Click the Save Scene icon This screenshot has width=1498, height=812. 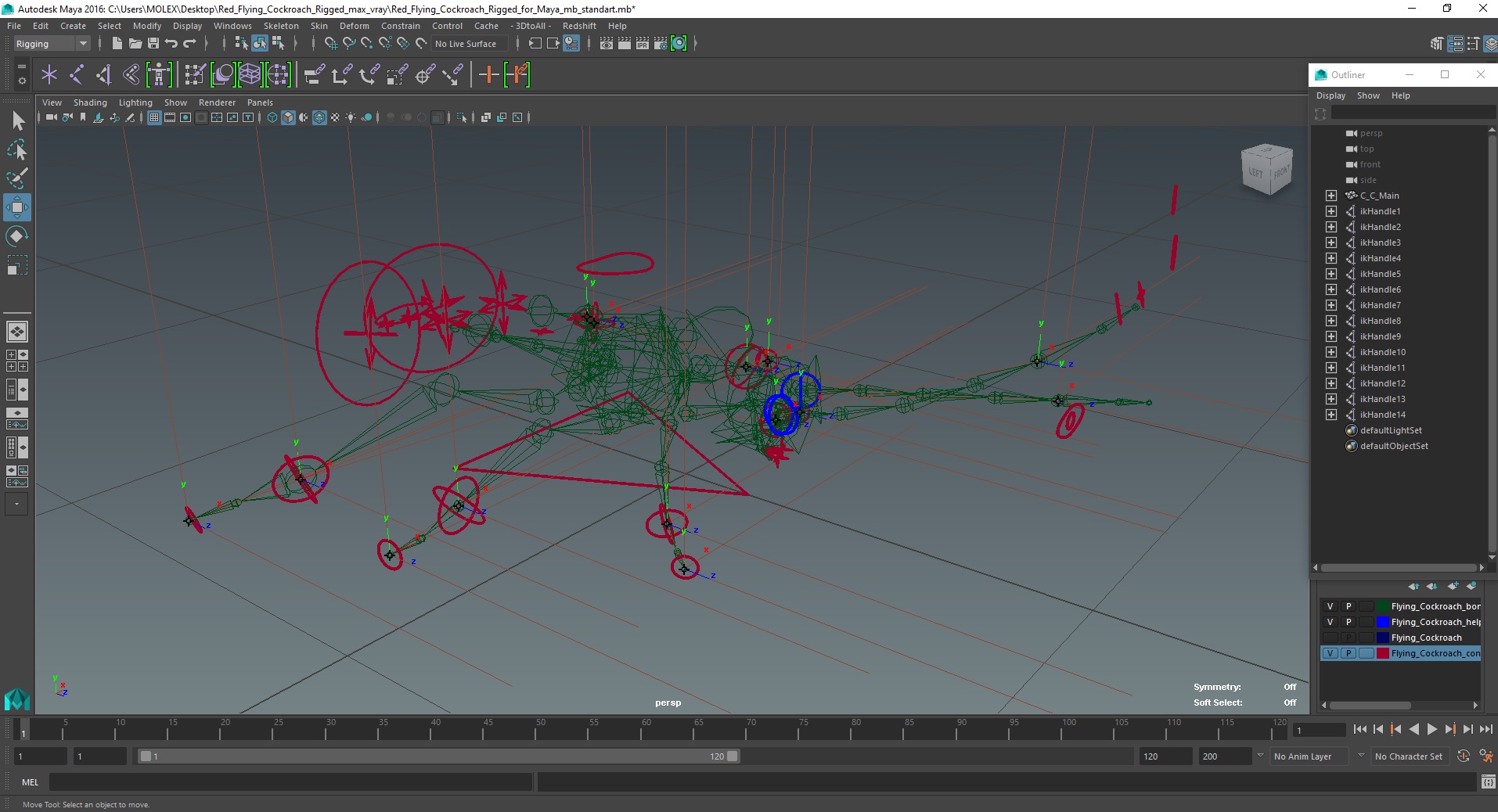coord(153,44)
